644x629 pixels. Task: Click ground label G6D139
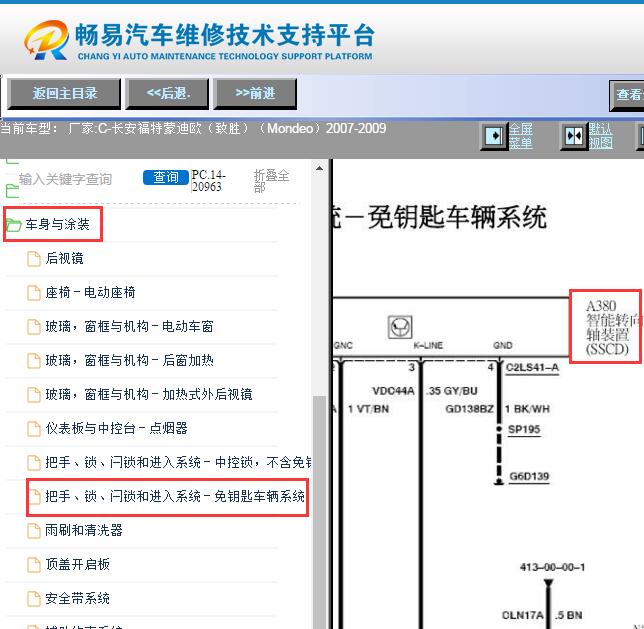click(x=529, y=477)
